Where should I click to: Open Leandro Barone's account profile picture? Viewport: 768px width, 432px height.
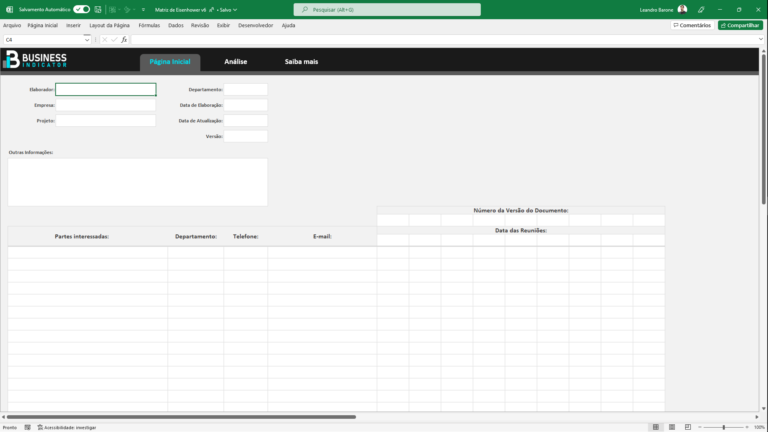[682, 9]
